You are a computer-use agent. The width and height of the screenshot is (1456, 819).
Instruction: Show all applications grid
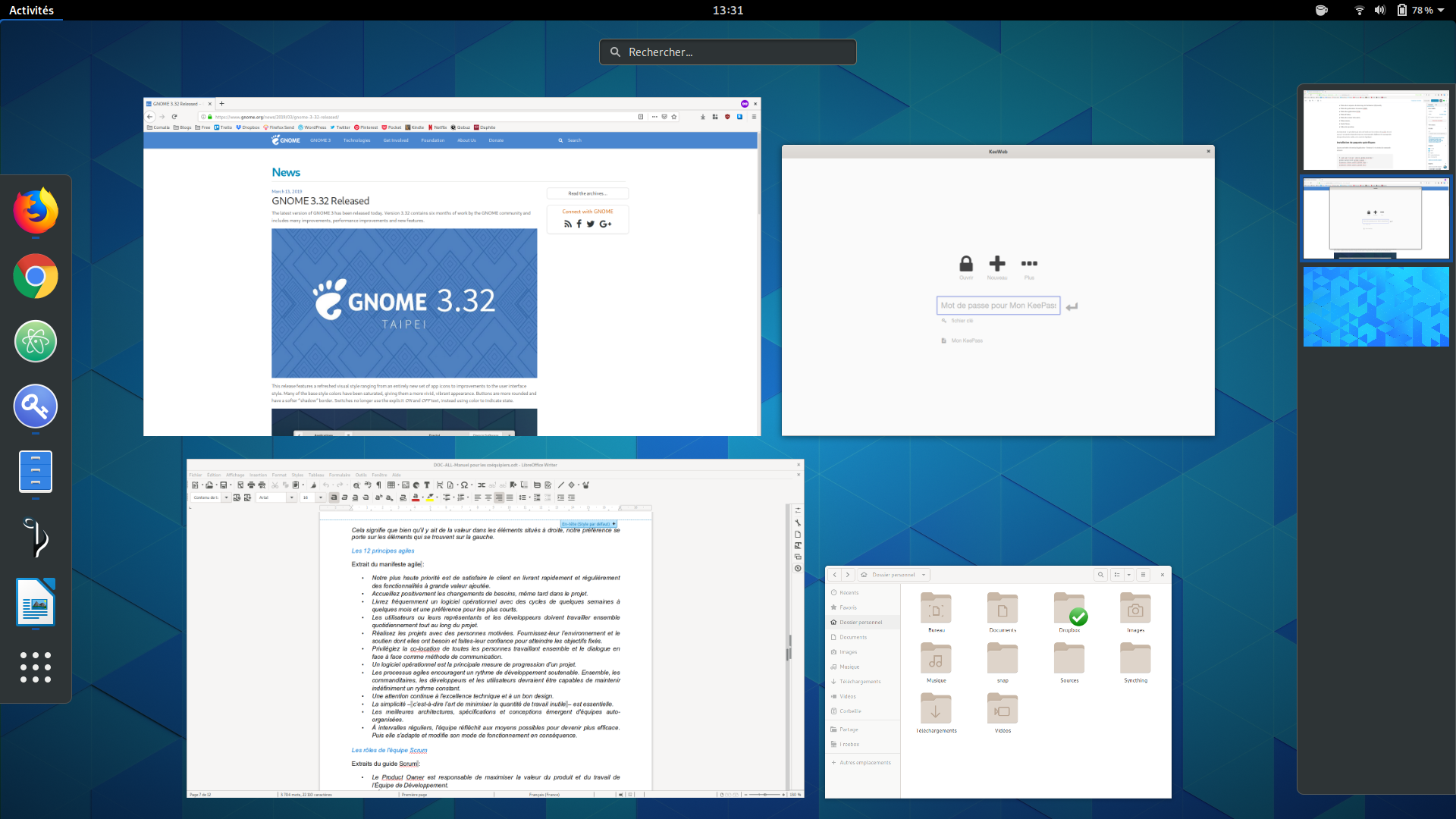pyautogui.click(x=36, y=667)
